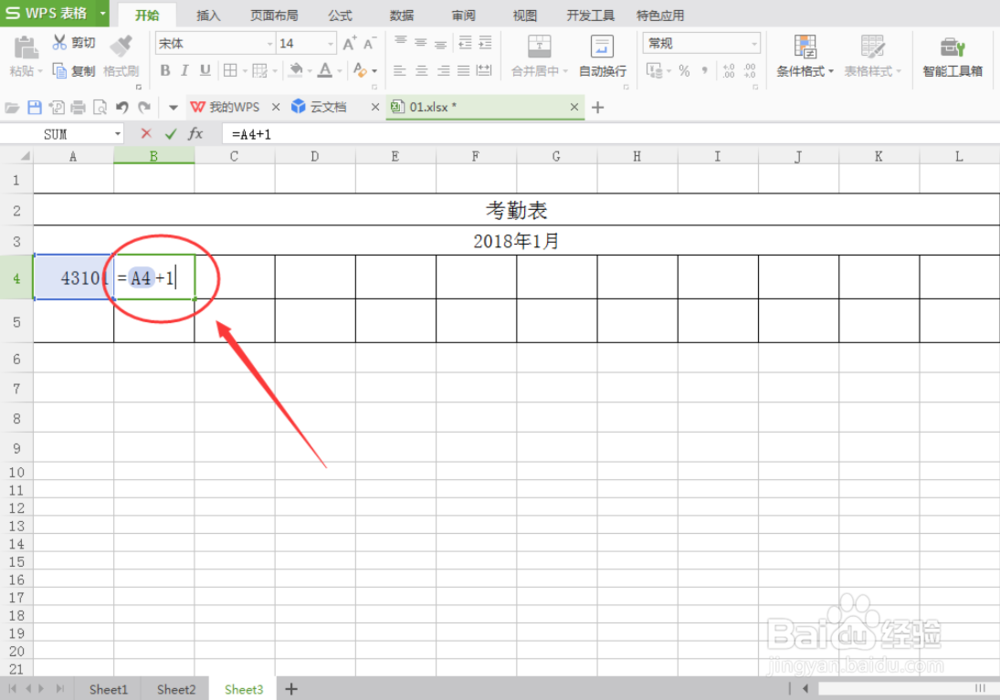1000x700 pixels.
Task: Confirm formula with the green checkmark button
Action: (x=169, y=133)
